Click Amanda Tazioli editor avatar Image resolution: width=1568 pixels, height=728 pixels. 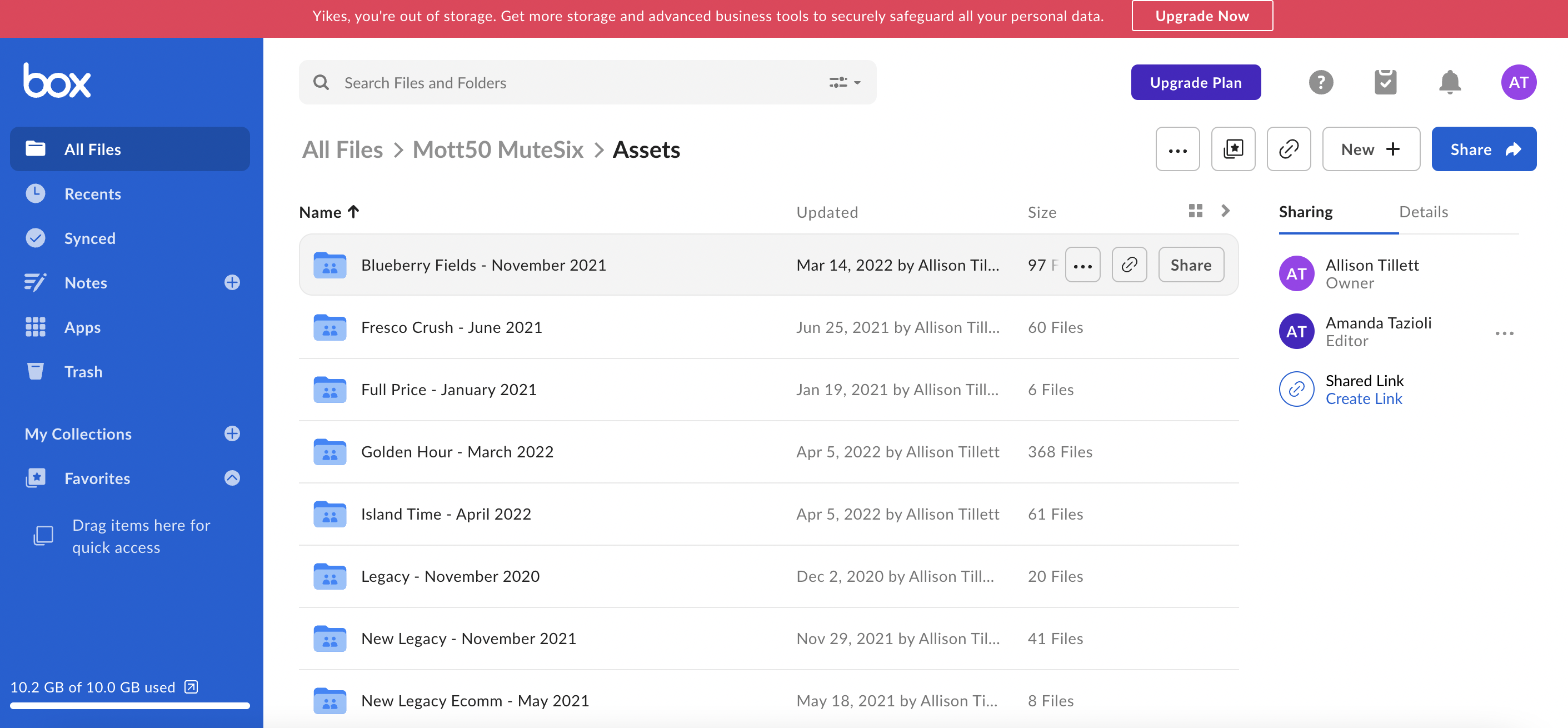1296,331
